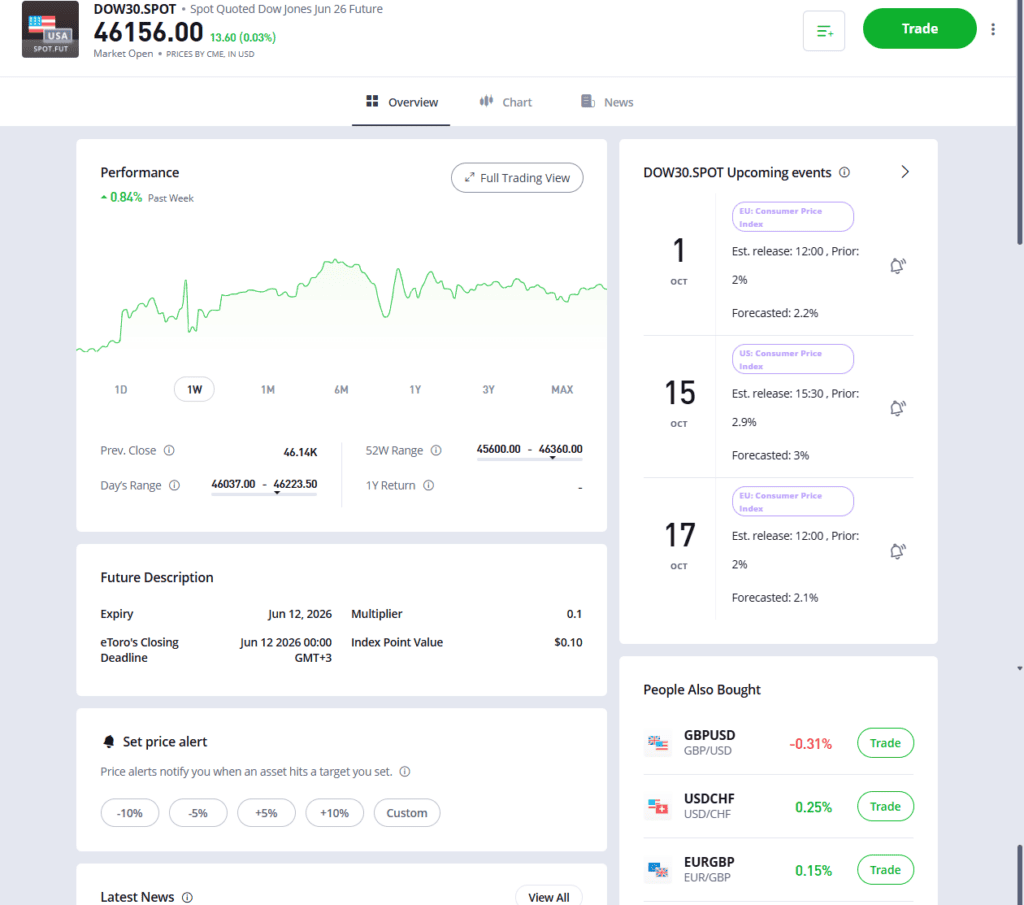Set a +10% price alert
The height and width of the screenshot is (905, 1024).
[334, 813]
